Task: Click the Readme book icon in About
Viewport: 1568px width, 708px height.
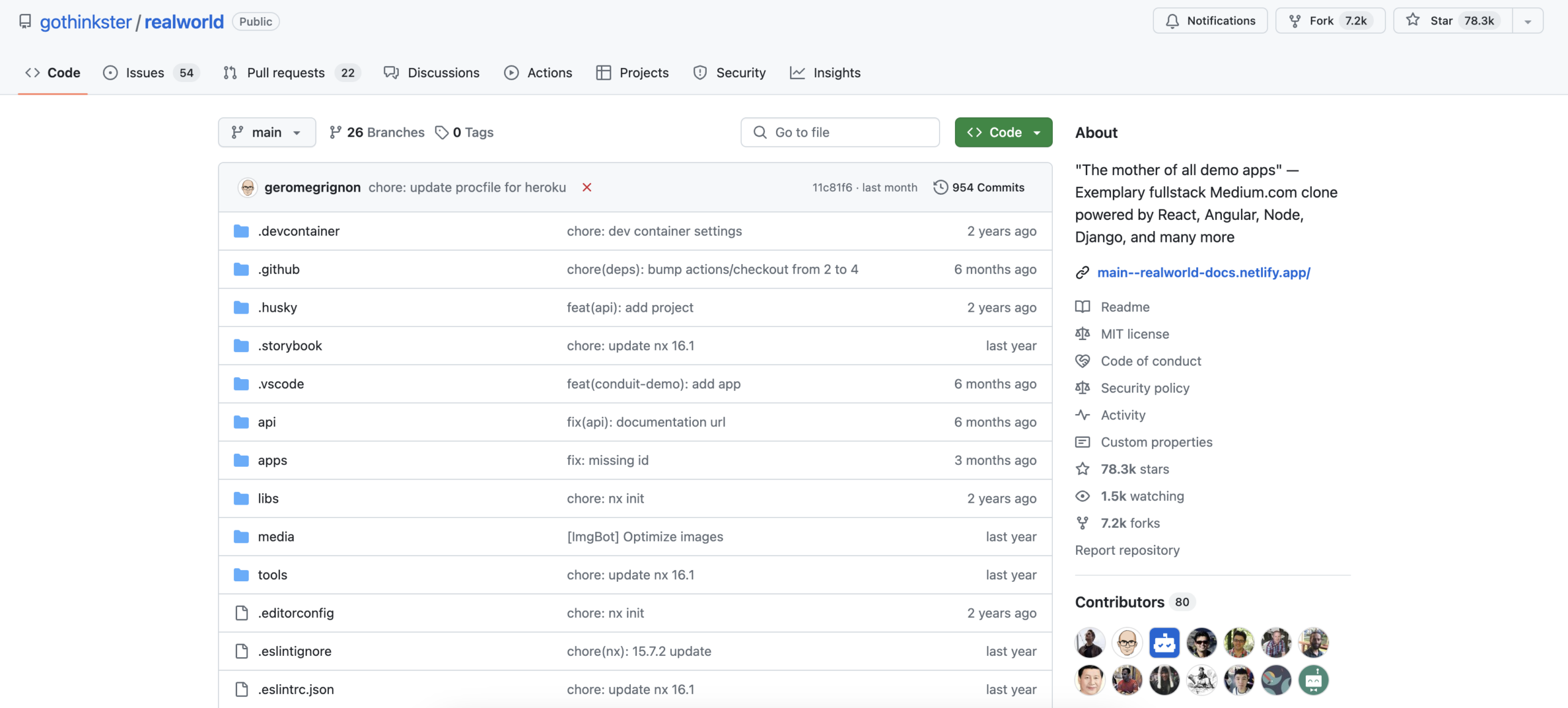Action: [1082, 307]
